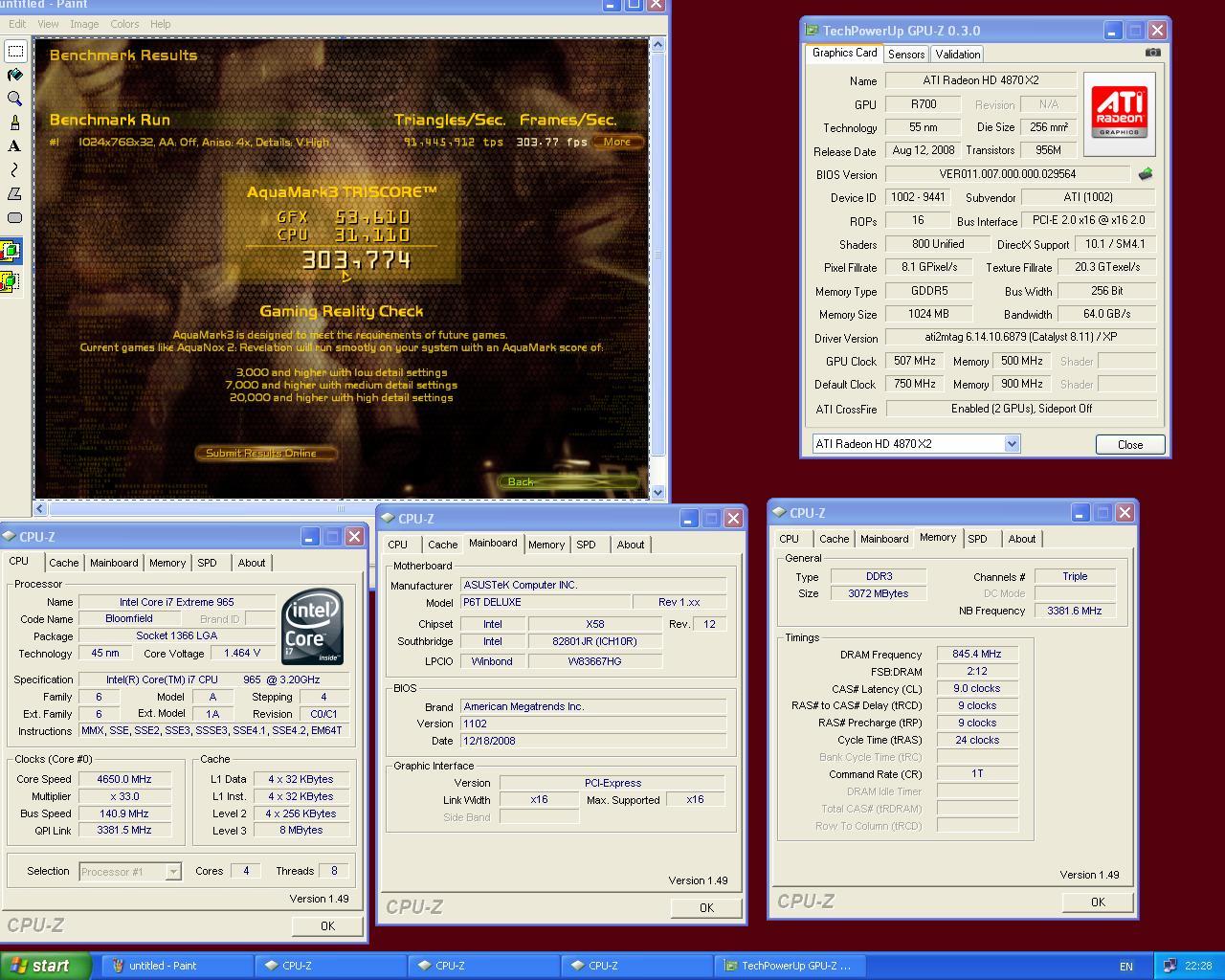The height and width of the screenshot is (980, 1225).
Task: Switch to TechPowerUp GPU-Z in taskbar
Action: (x=791, y=966)
